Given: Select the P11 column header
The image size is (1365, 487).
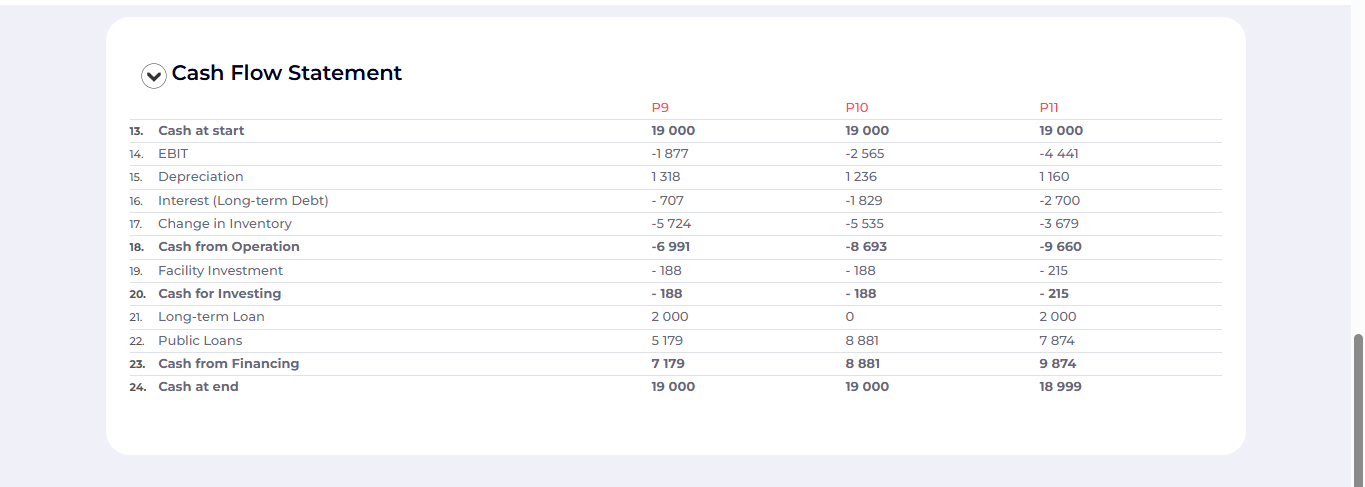Looking at the screenshot, I should [1049, 108].
